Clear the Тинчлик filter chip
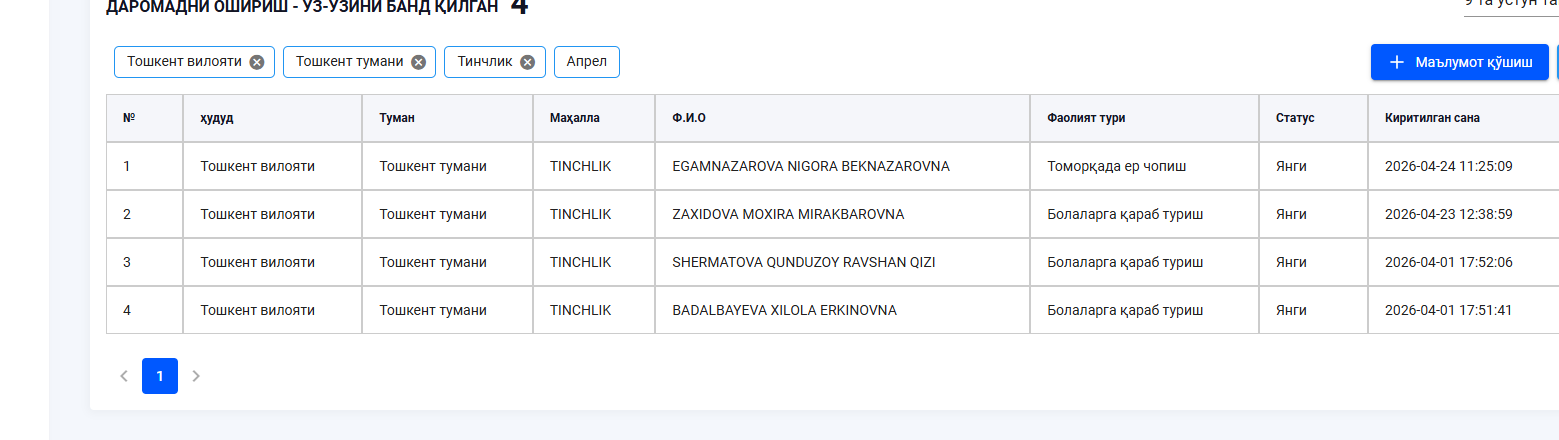The image size is (1559, 440). (x=527, y=62)
